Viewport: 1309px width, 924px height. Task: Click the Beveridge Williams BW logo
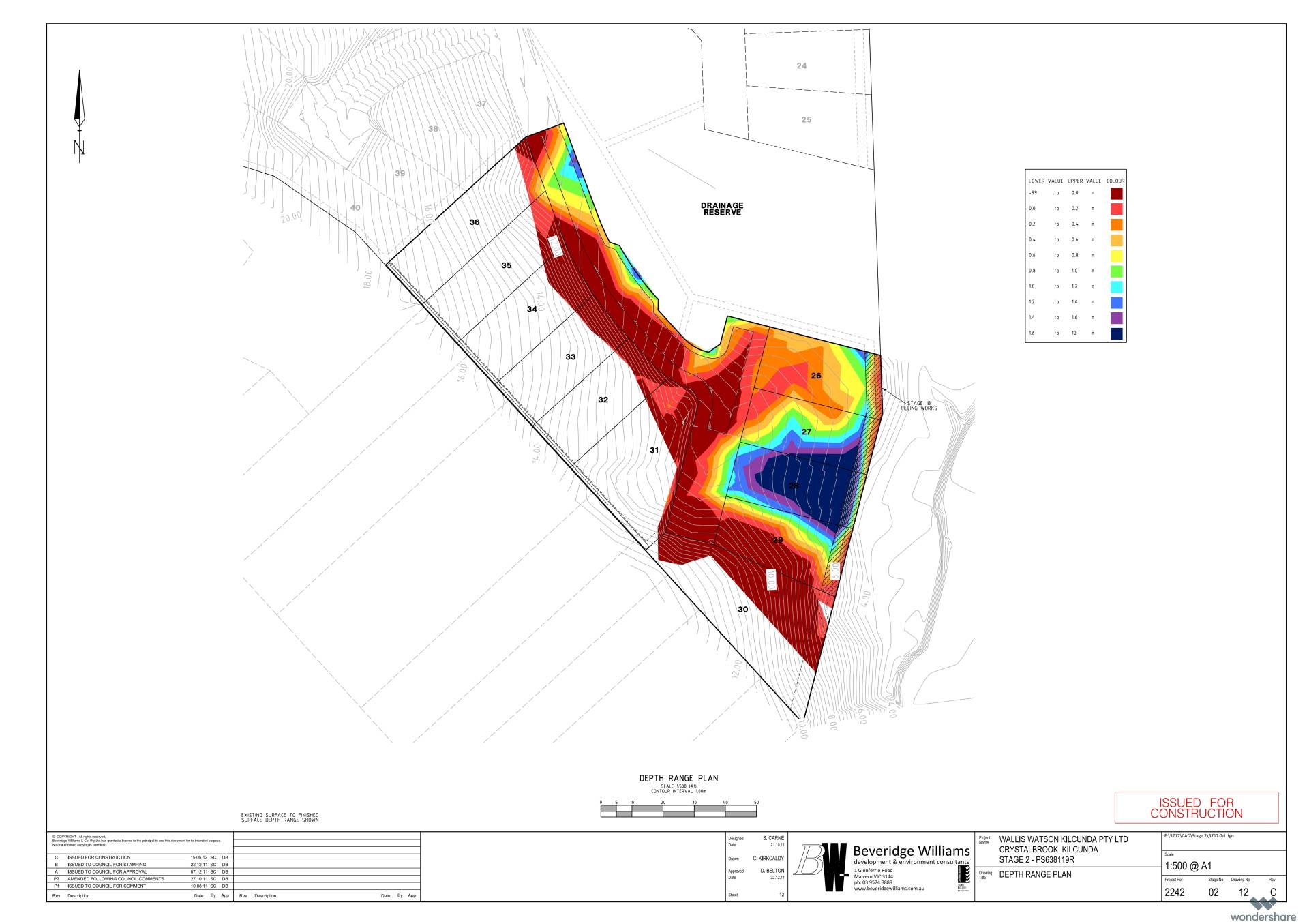tap(823, 866)
